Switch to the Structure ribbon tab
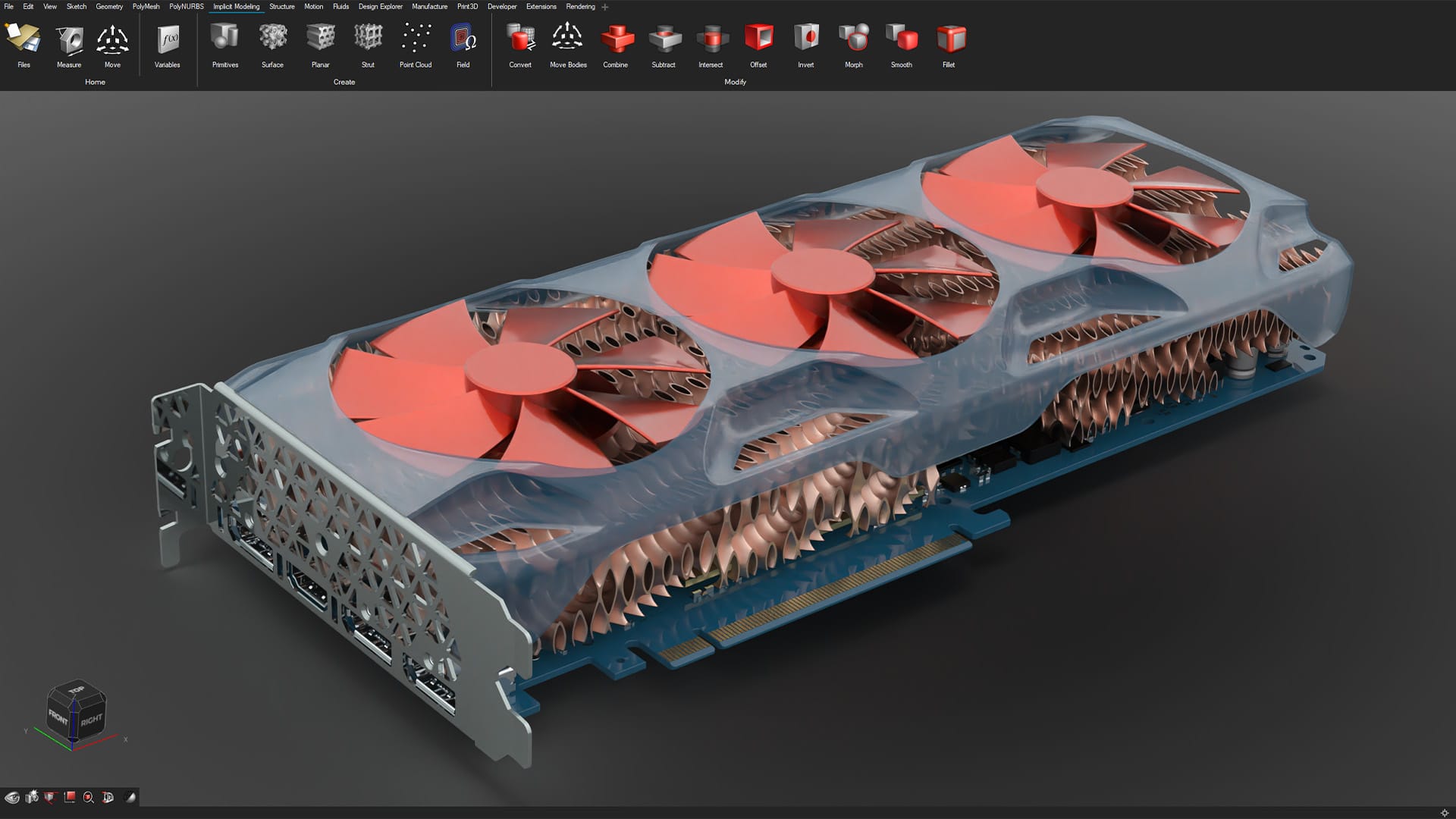 click(281, 7)
